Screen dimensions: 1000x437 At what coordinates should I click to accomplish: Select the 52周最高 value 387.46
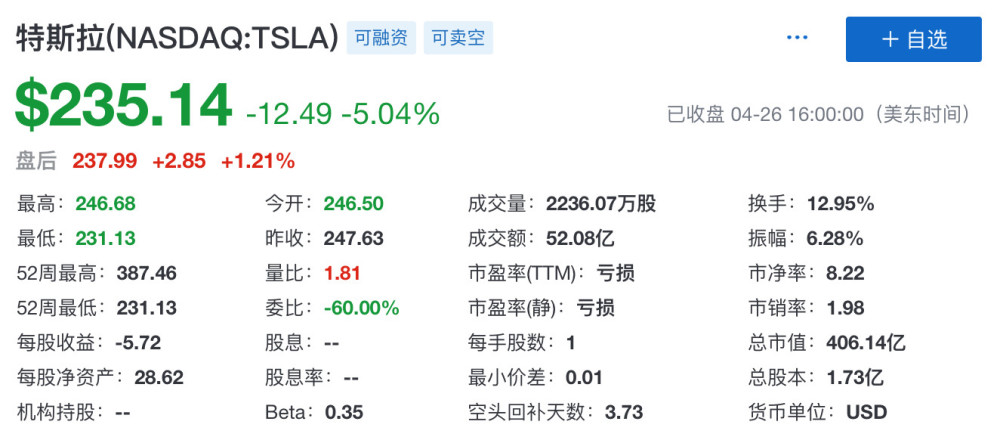coord(146,273)
